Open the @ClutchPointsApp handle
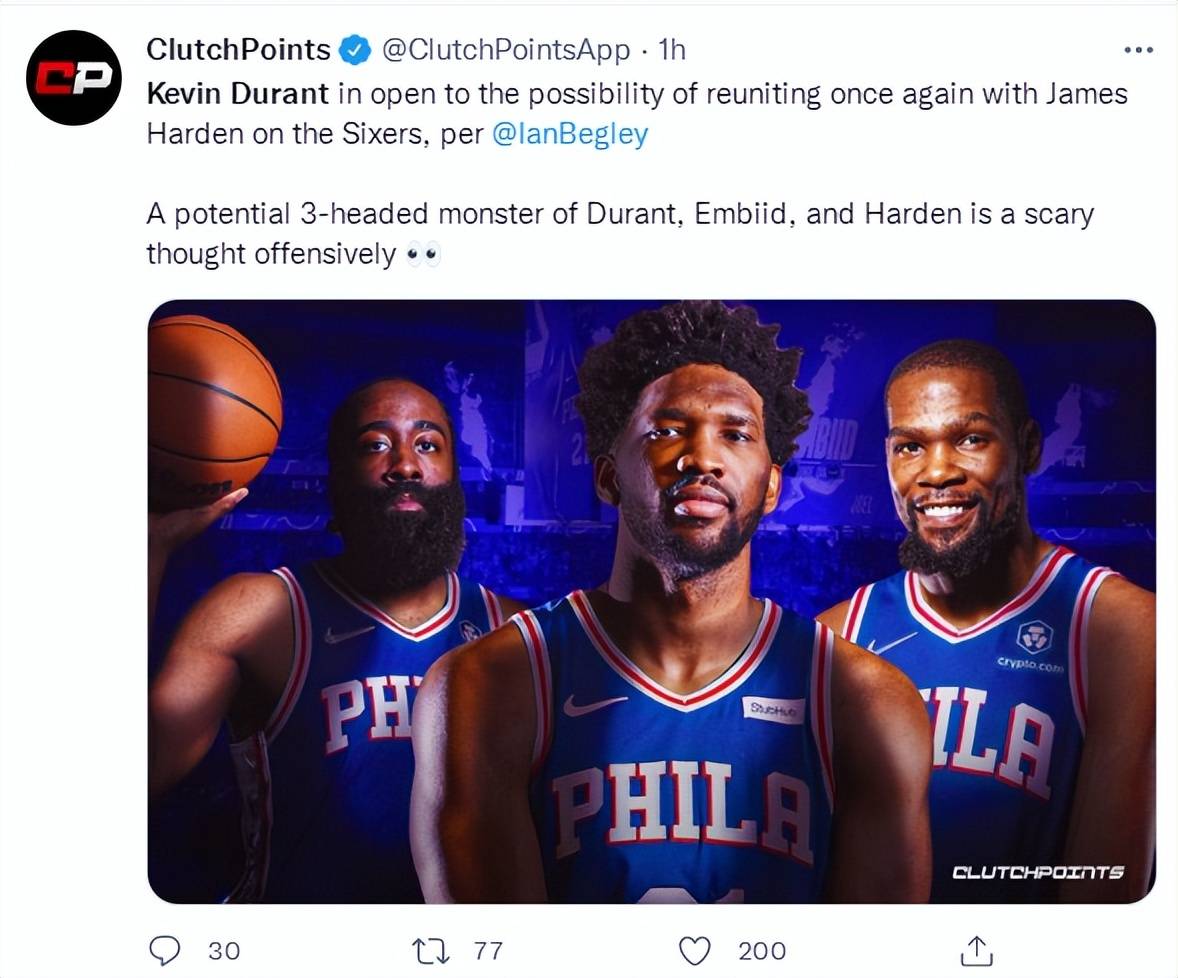The height and width of the screenshot is (978, 1178). tap(506, 50)
